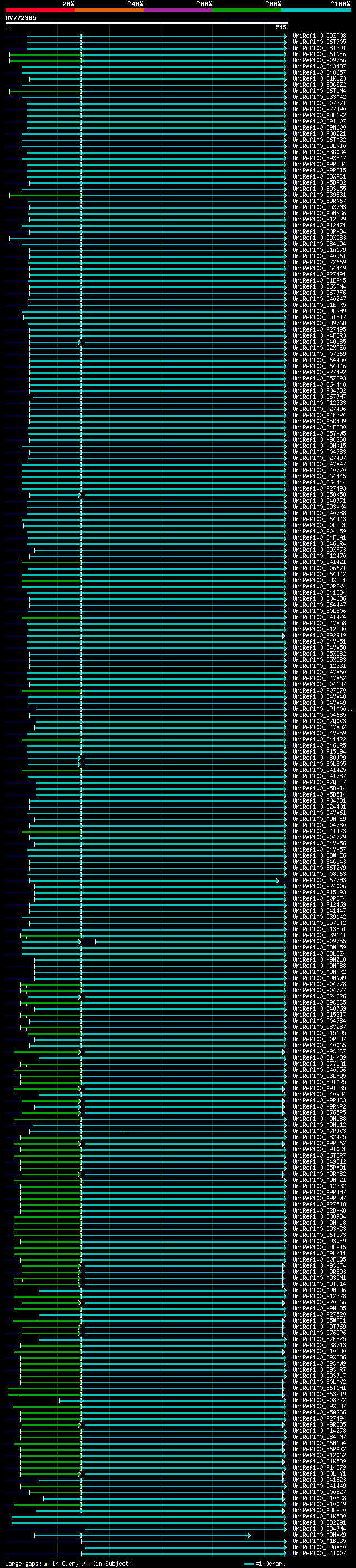Select the UniRef100_Q1KLZ3 label

pos(319,78)
